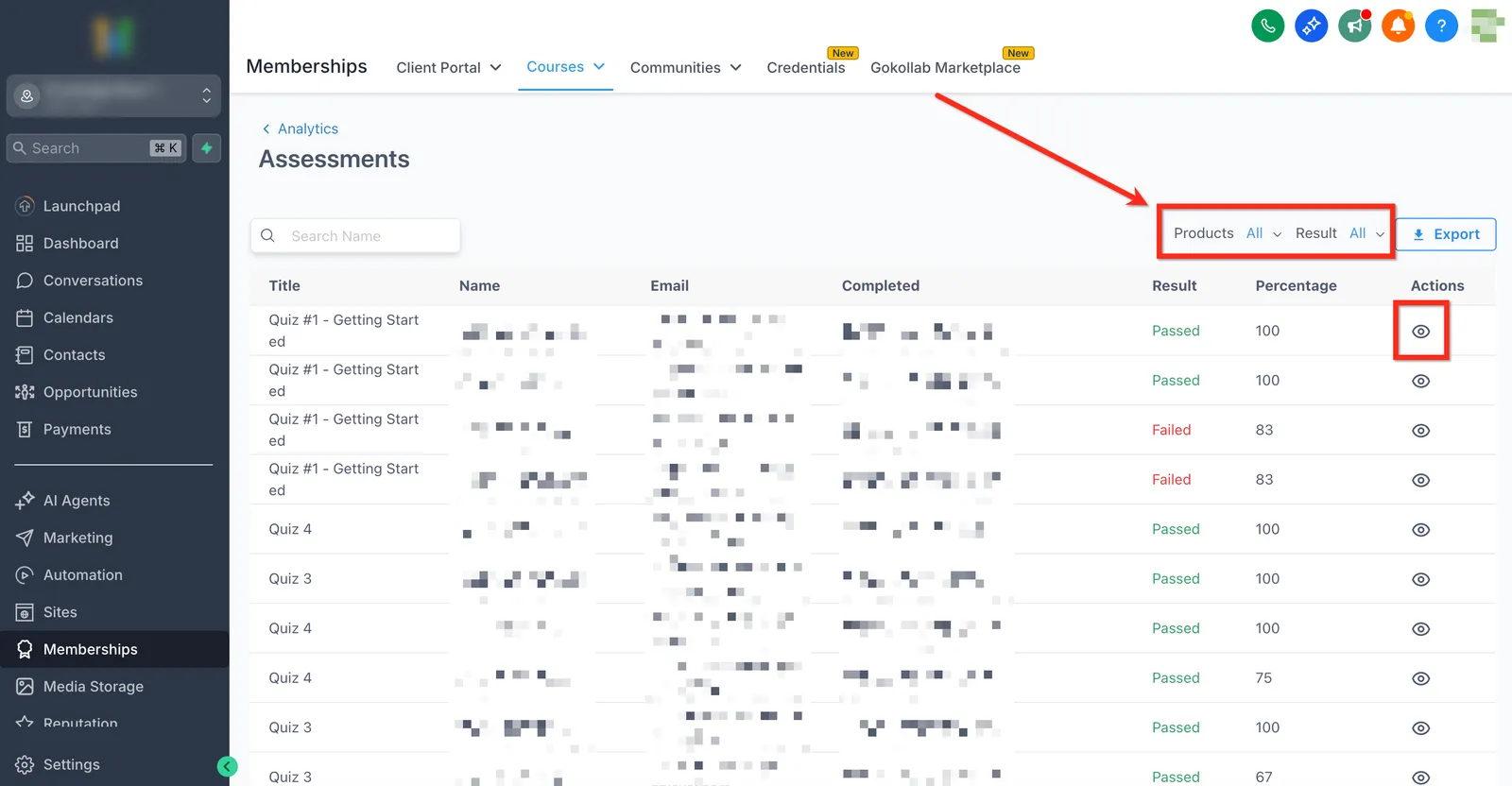
Task: Open the Gokollab Marketplace tab
Action: (945, 67)
